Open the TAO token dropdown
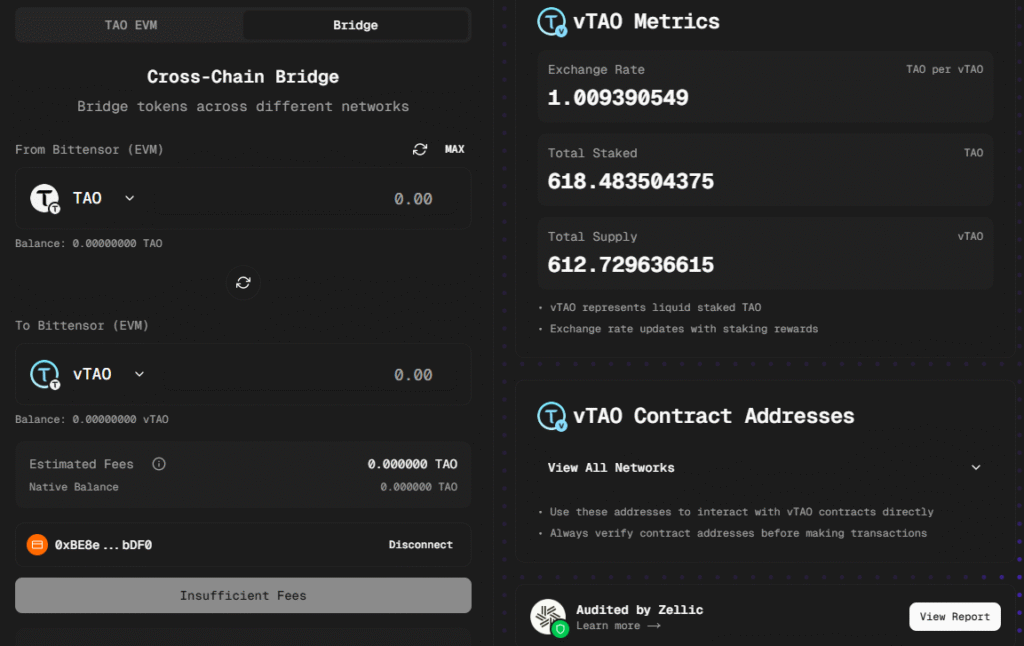This screenshot has height=646, width=1024. click(x=129, y=198)
